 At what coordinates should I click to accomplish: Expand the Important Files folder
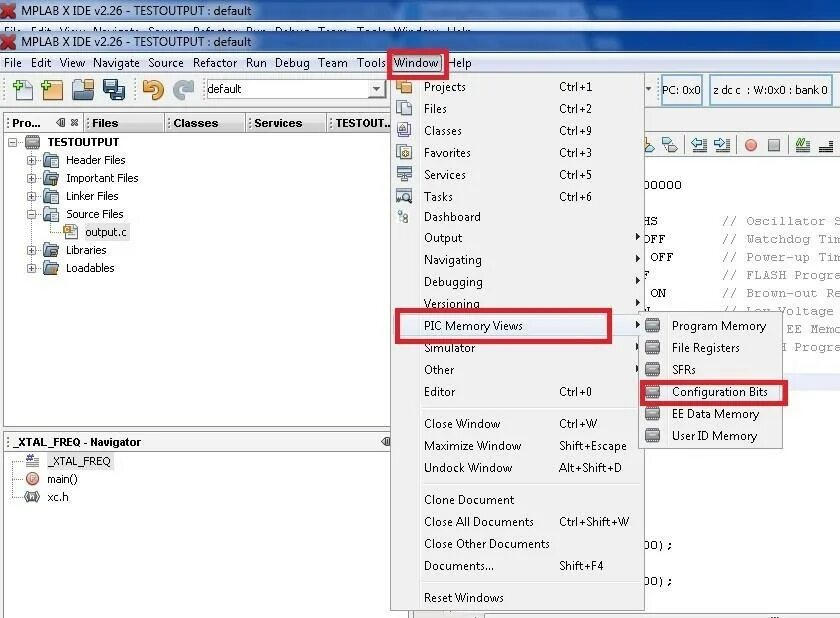pyautogui.click(x=32, y=178)
